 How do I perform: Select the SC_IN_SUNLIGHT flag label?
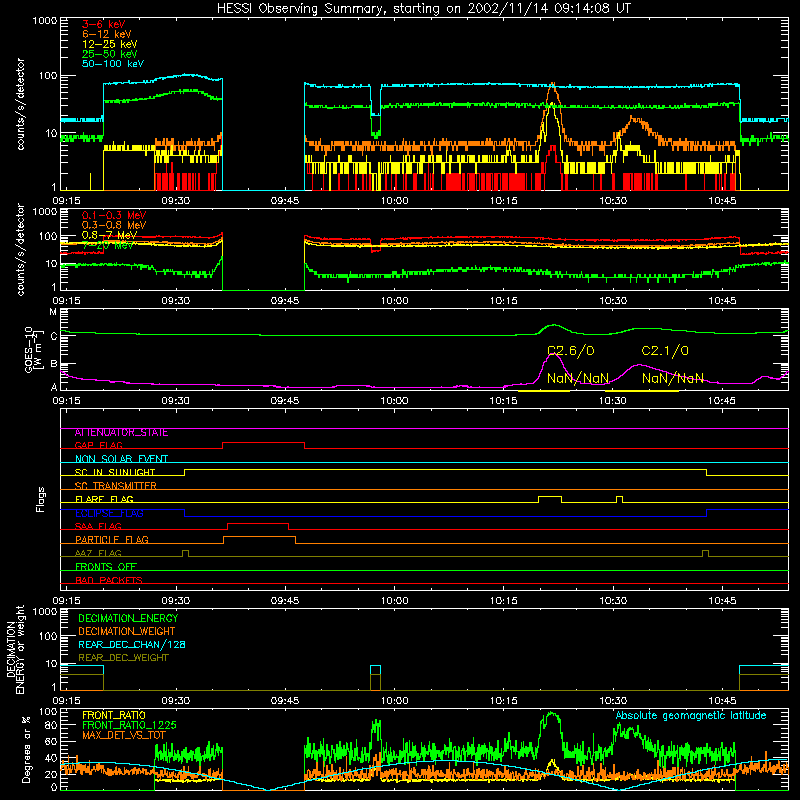[115, 472]
